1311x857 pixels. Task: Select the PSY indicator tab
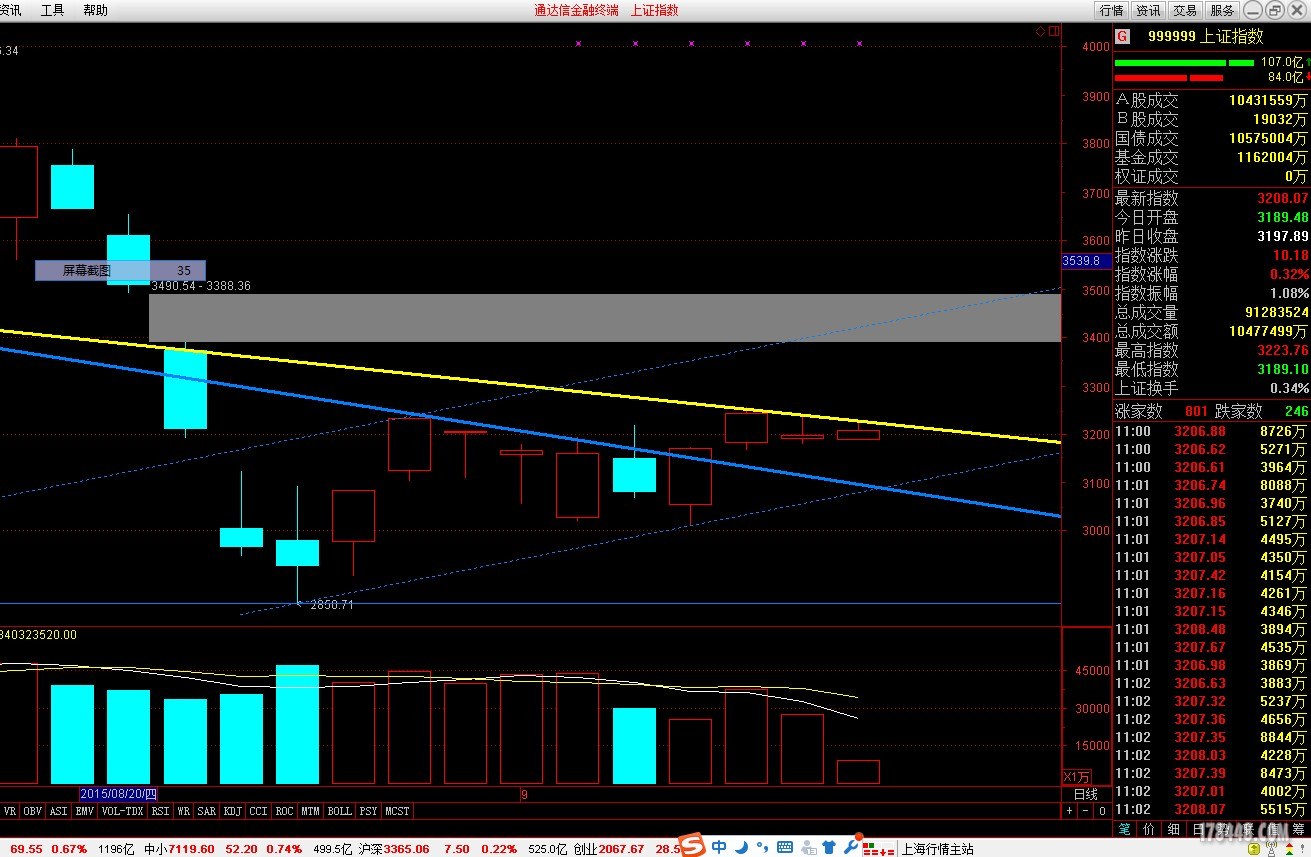(x=368, y=811)
